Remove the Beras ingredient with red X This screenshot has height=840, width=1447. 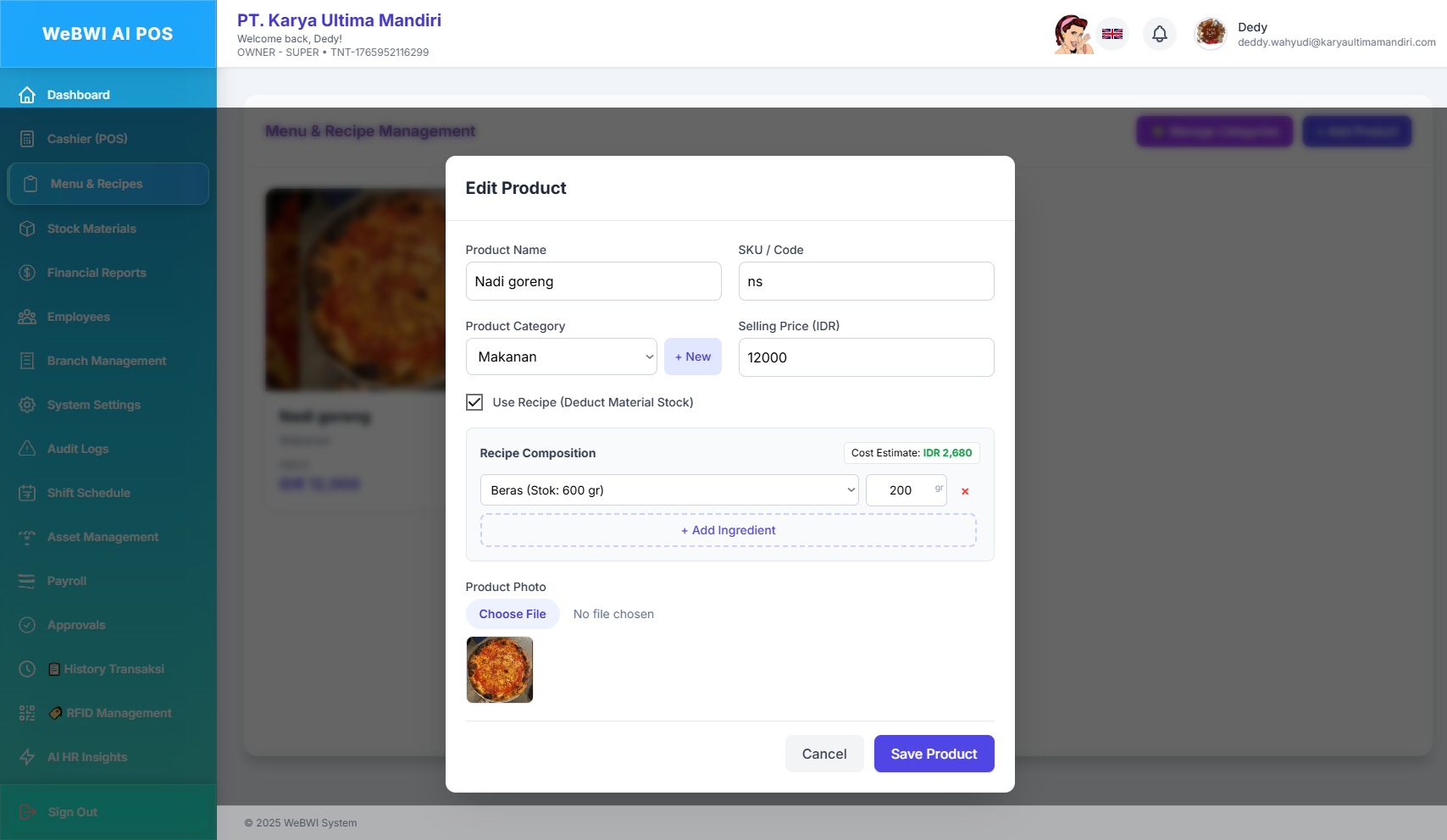tap(965, 491)
